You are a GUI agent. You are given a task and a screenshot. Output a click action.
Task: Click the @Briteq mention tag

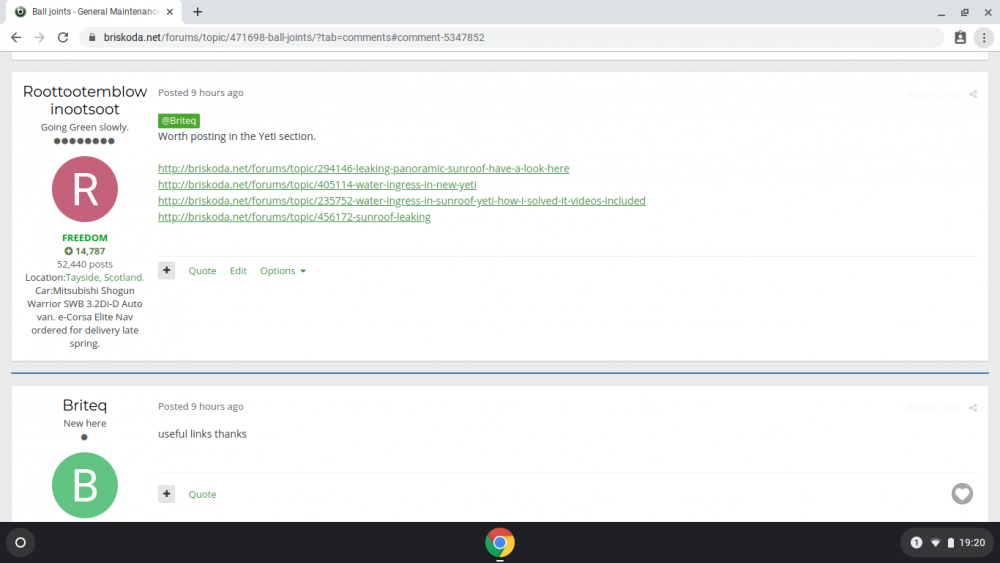pyautogui.click(x=179, y=121)
